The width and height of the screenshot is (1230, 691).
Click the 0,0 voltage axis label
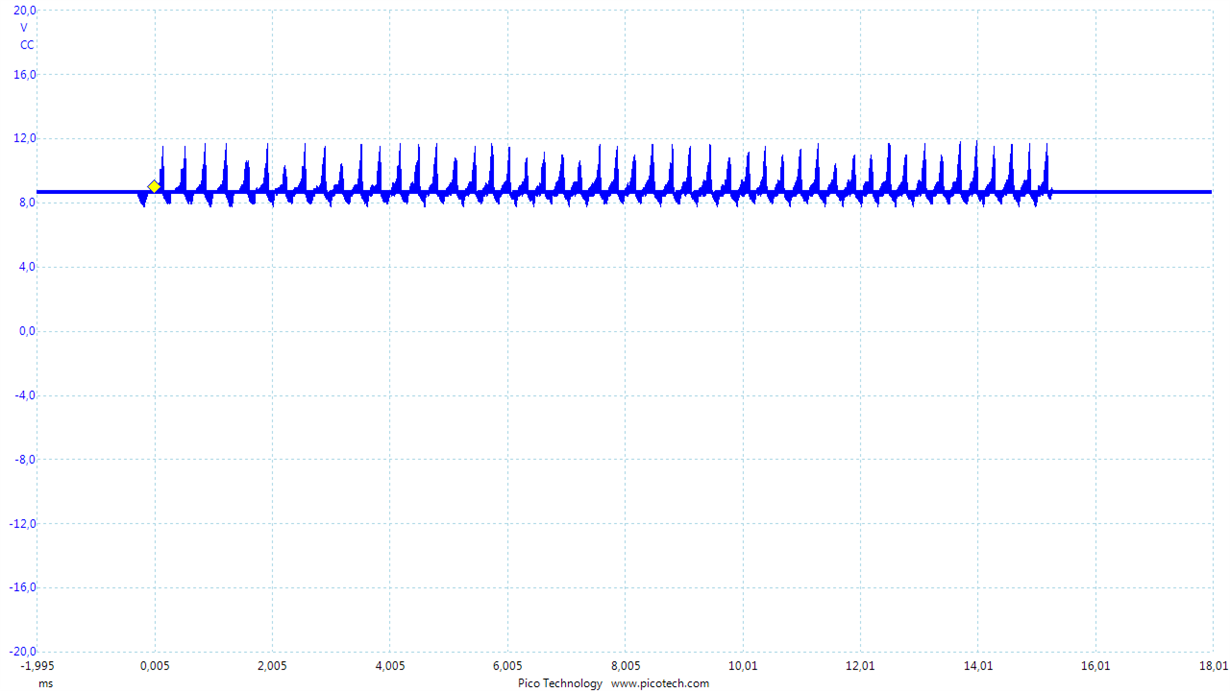(x=26, y=331)
